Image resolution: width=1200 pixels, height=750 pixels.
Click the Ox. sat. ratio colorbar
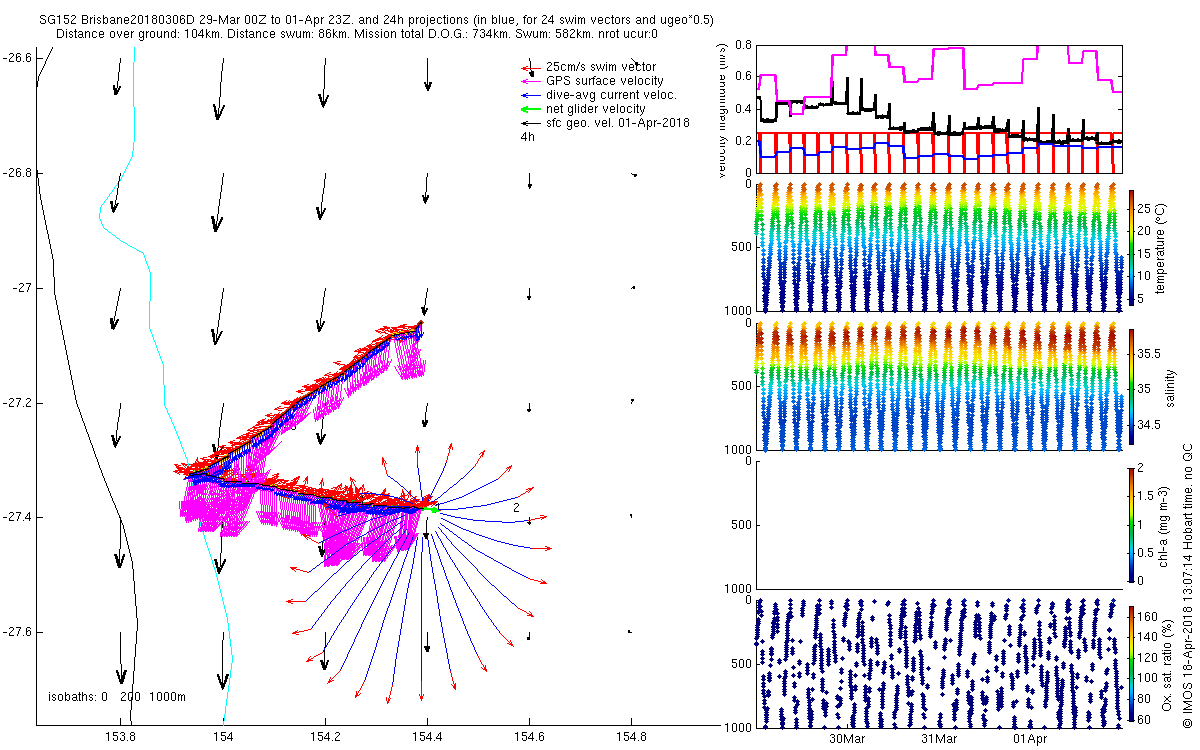[1133, 665]
